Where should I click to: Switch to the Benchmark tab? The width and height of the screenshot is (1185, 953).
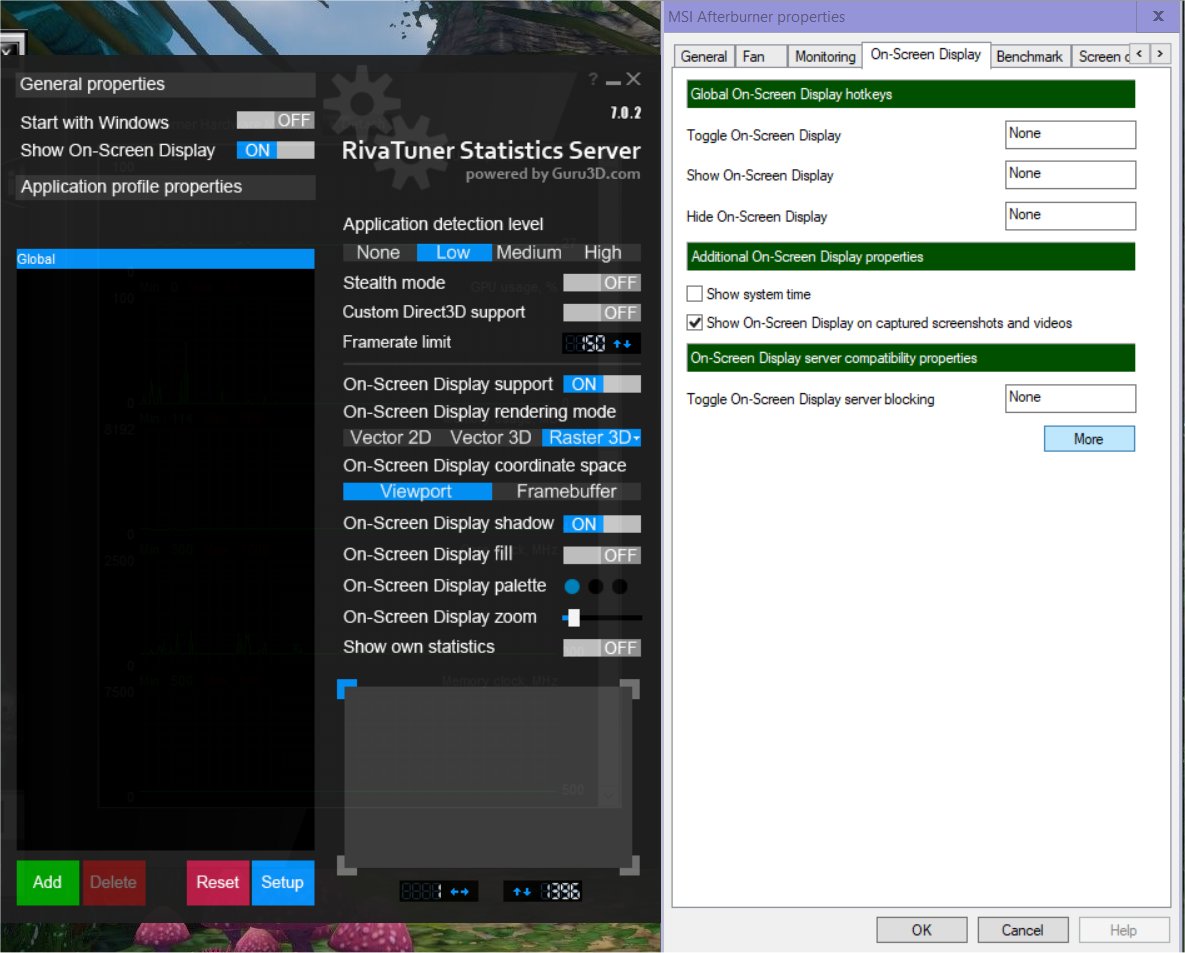click(x=1029, y=57)
